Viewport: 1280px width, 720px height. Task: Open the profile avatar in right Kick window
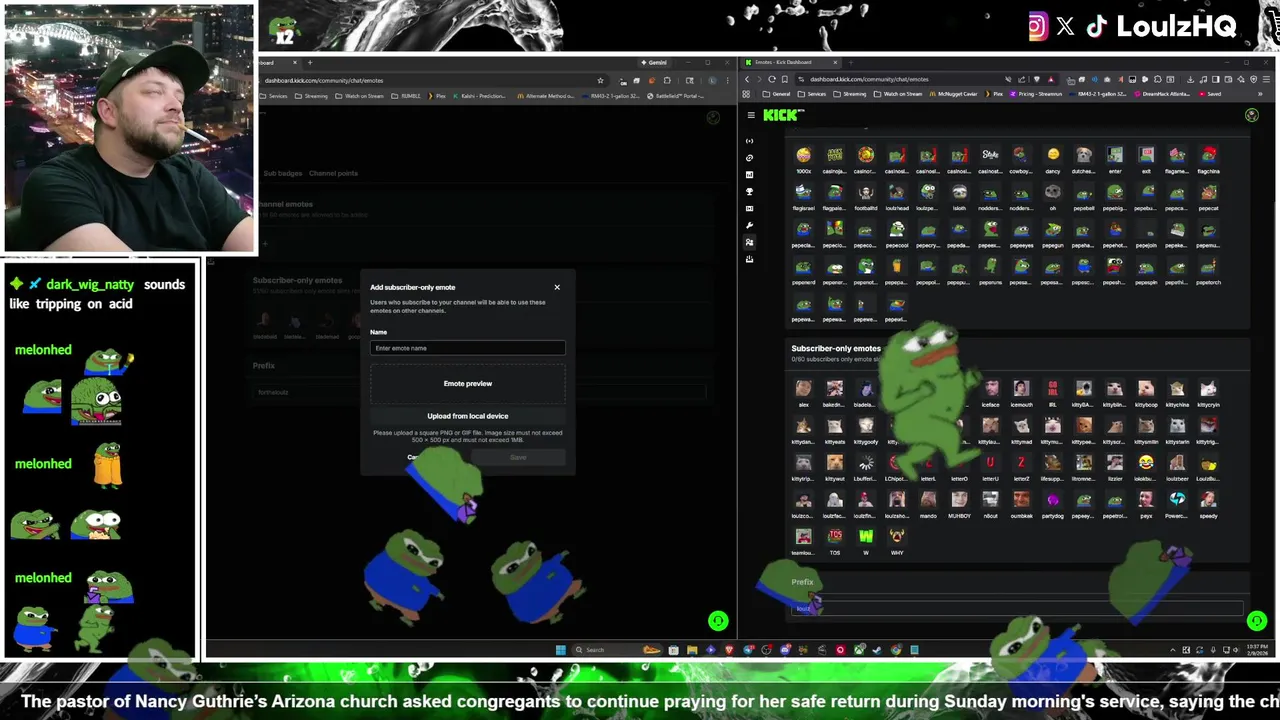[1252, 115]
